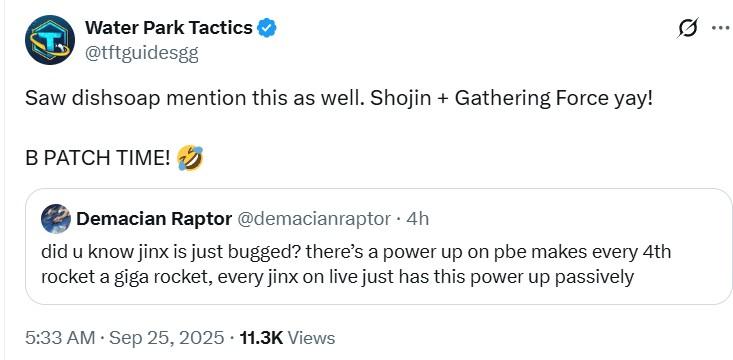Click the Views label beside 11.3K
Viewport: 733px width, 360px height.
[x=311, y=338]
